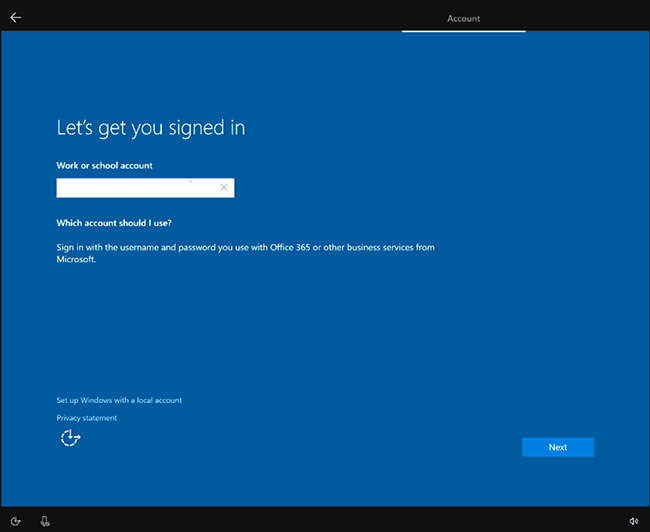Open the Privacy statement link

coord(87,418)
